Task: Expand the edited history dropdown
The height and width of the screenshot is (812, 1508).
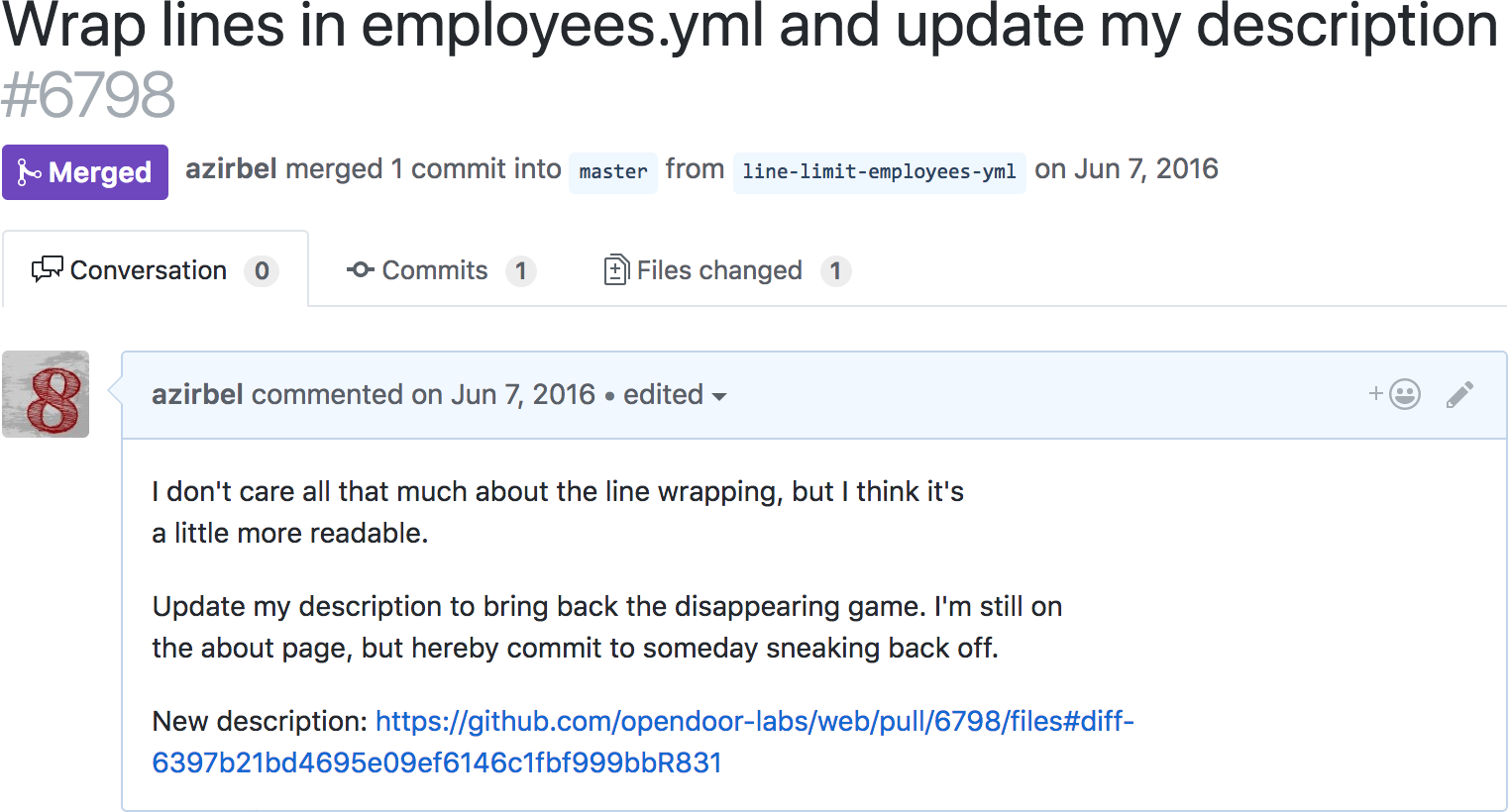Action: coord(663,394)
